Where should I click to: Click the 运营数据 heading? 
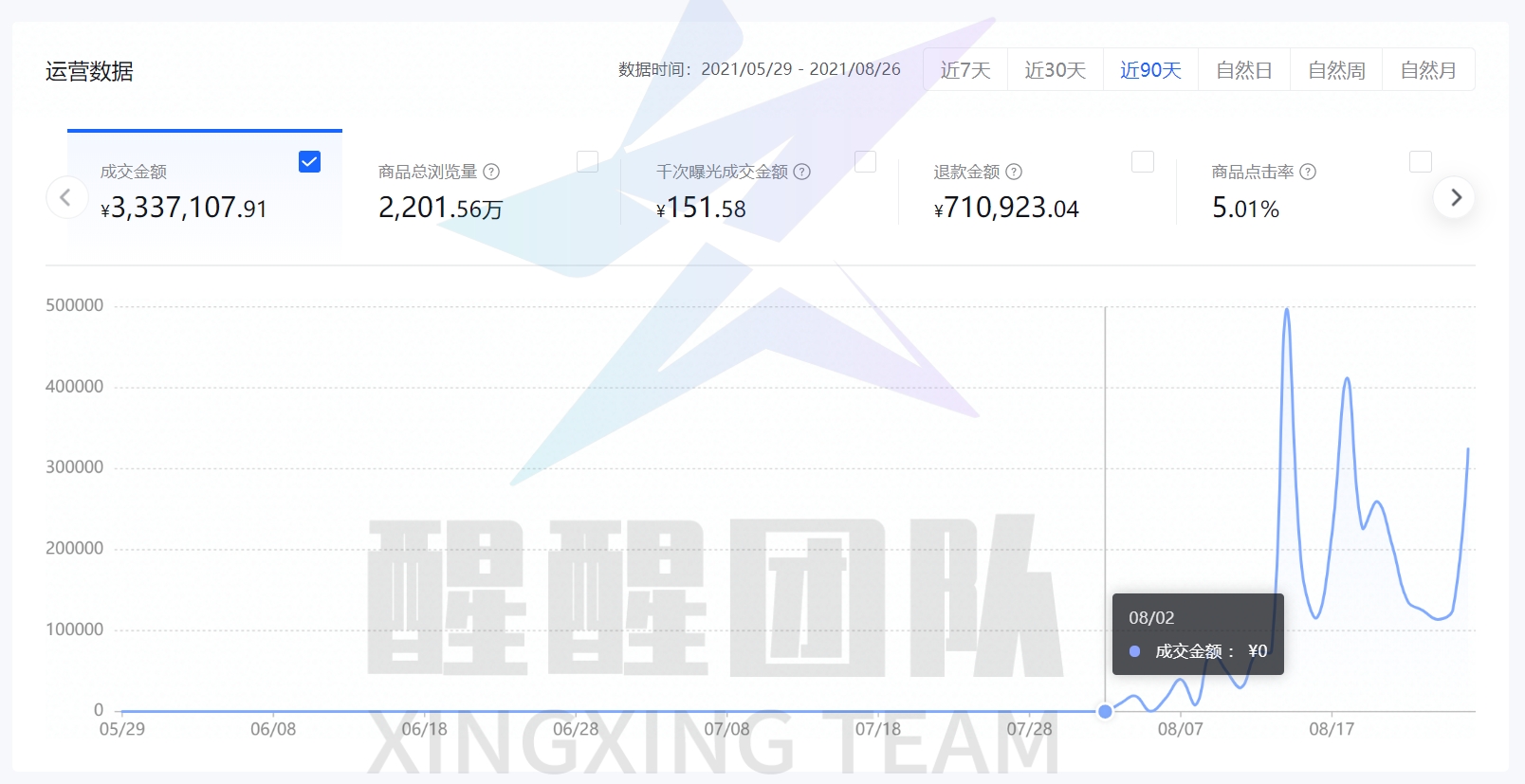[89, 71]
